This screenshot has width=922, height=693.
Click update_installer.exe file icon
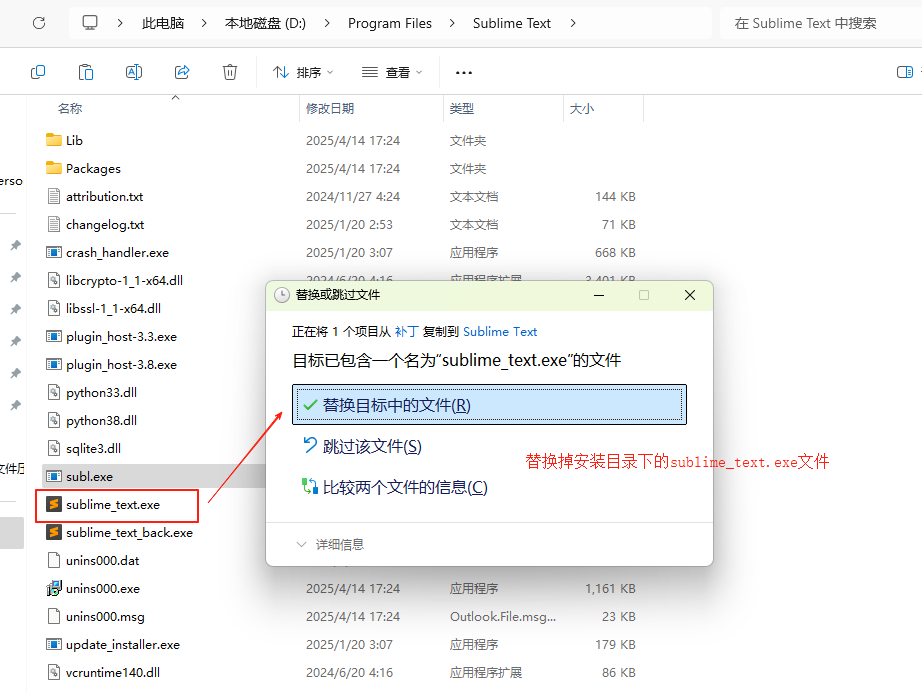54,644
